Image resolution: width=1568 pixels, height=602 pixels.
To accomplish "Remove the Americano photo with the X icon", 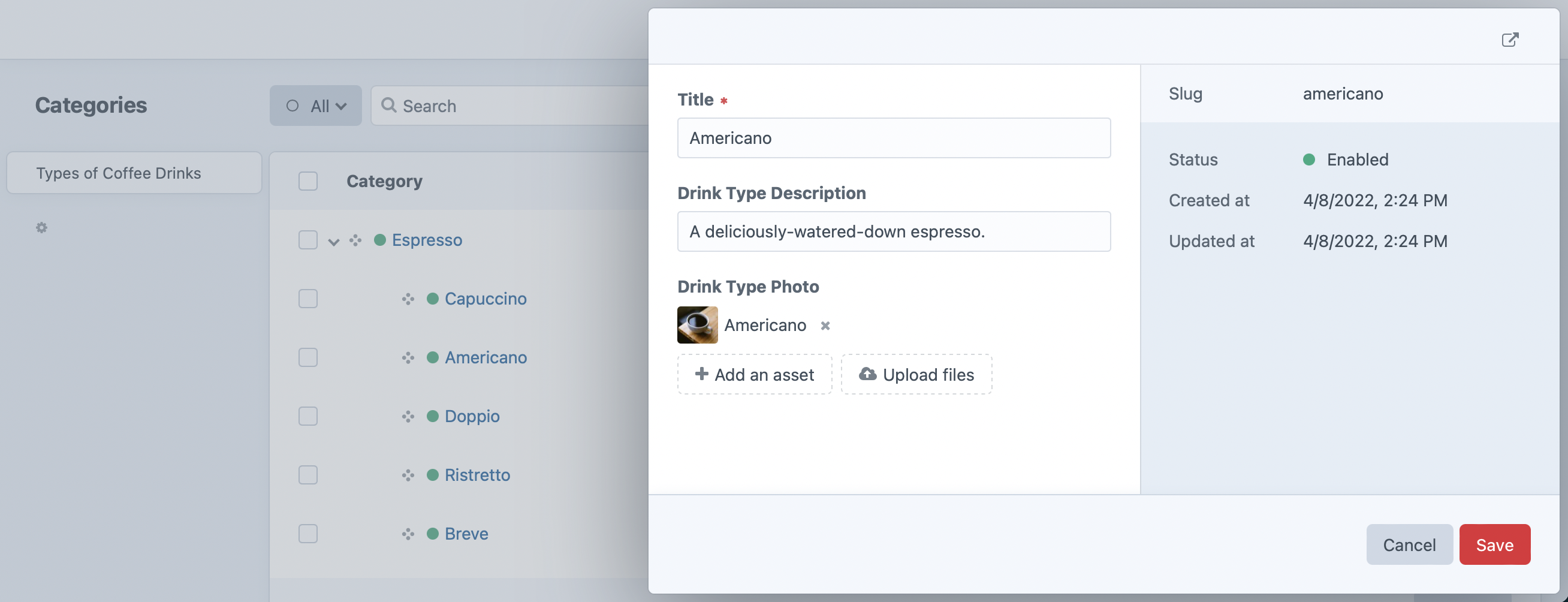I will click(825, 326).
